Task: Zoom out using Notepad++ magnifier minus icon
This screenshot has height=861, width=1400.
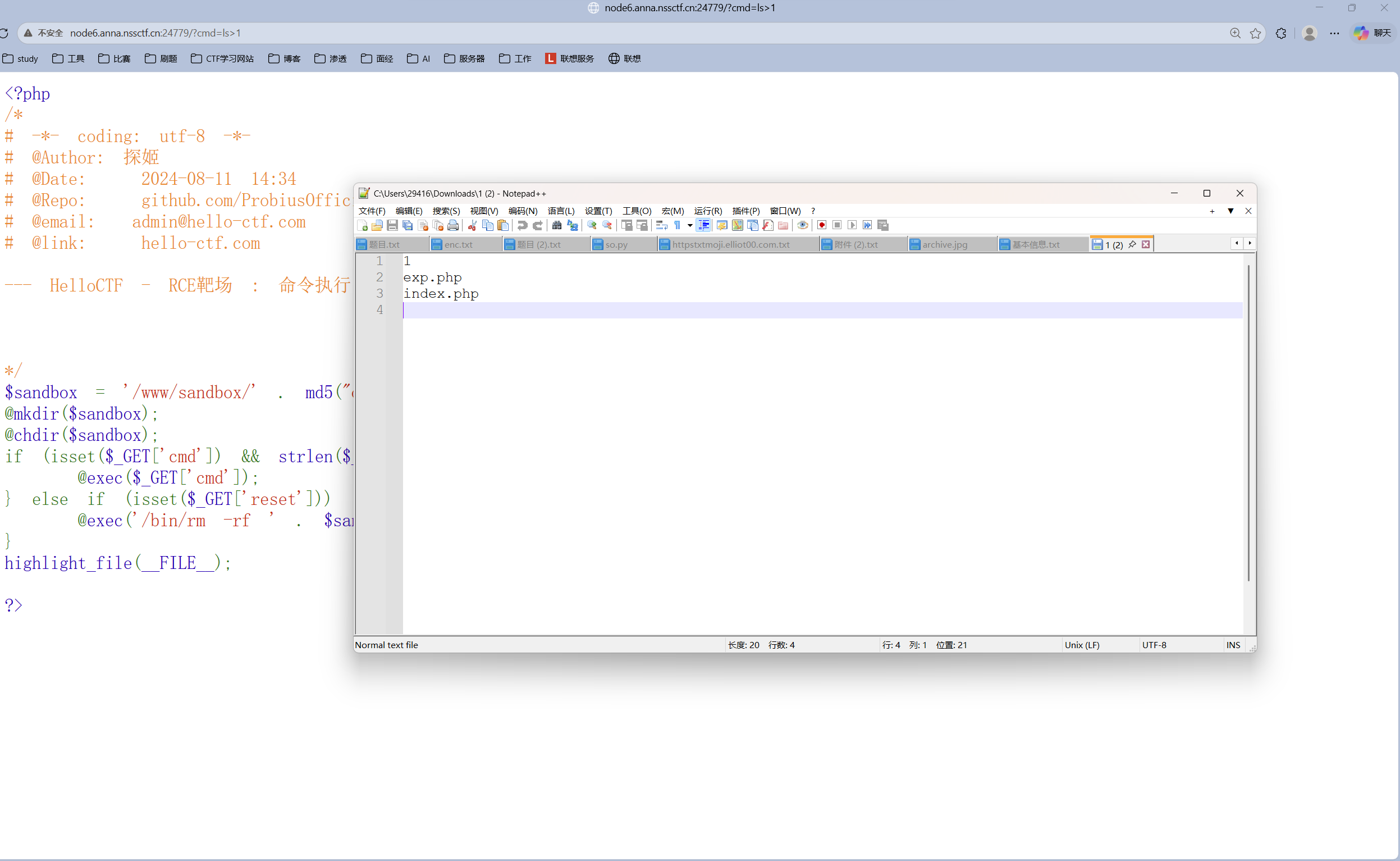Action: 607,226
